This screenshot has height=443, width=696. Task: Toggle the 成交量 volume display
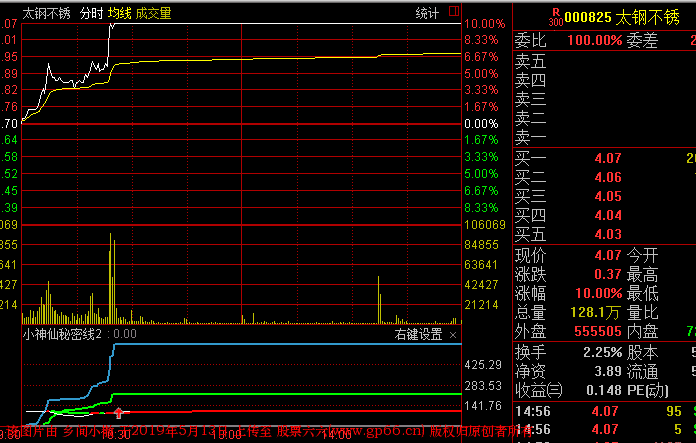(x=153, y=13)
